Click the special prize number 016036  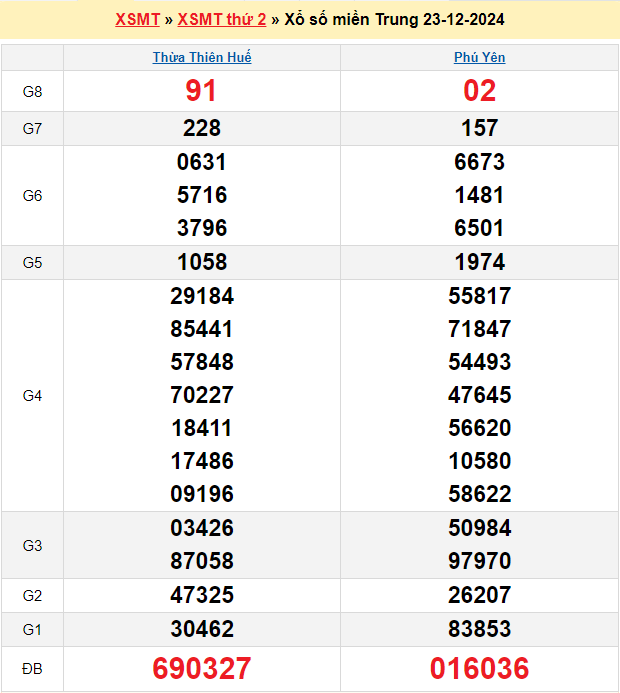tap(479, 668)
